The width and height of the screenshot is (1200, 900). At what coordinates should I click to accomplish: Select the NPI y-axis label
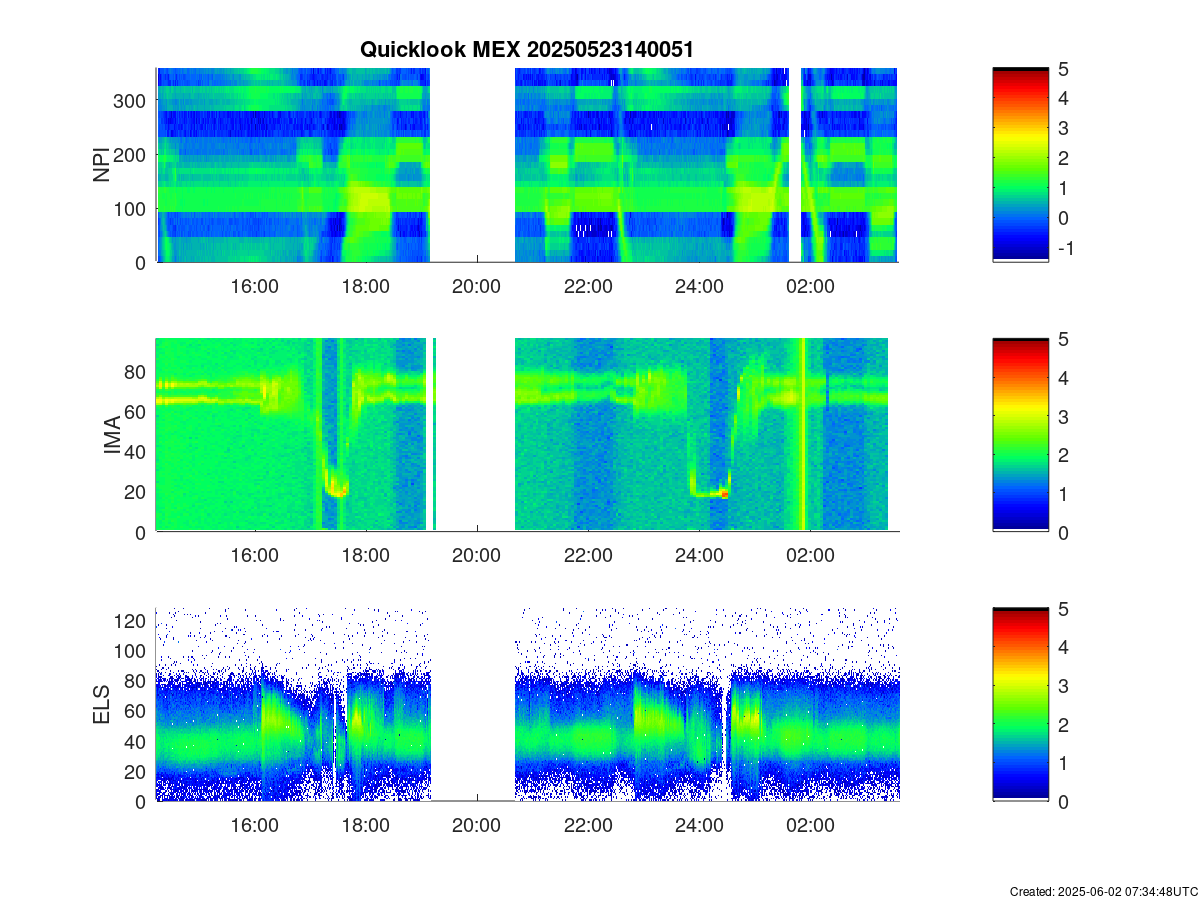coord(101,165)
